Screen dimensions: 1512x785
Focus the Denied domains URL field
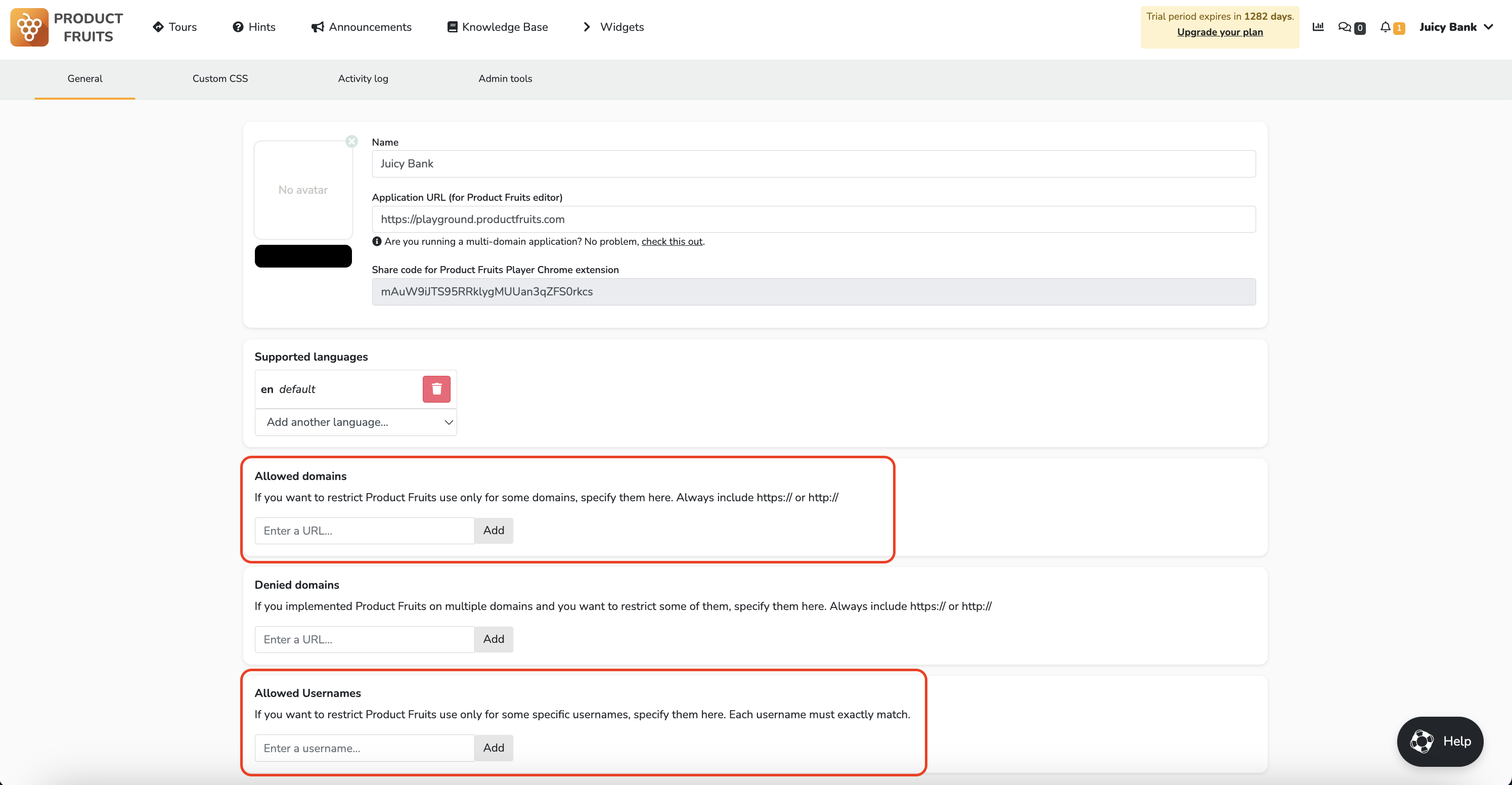click(365, 639)
